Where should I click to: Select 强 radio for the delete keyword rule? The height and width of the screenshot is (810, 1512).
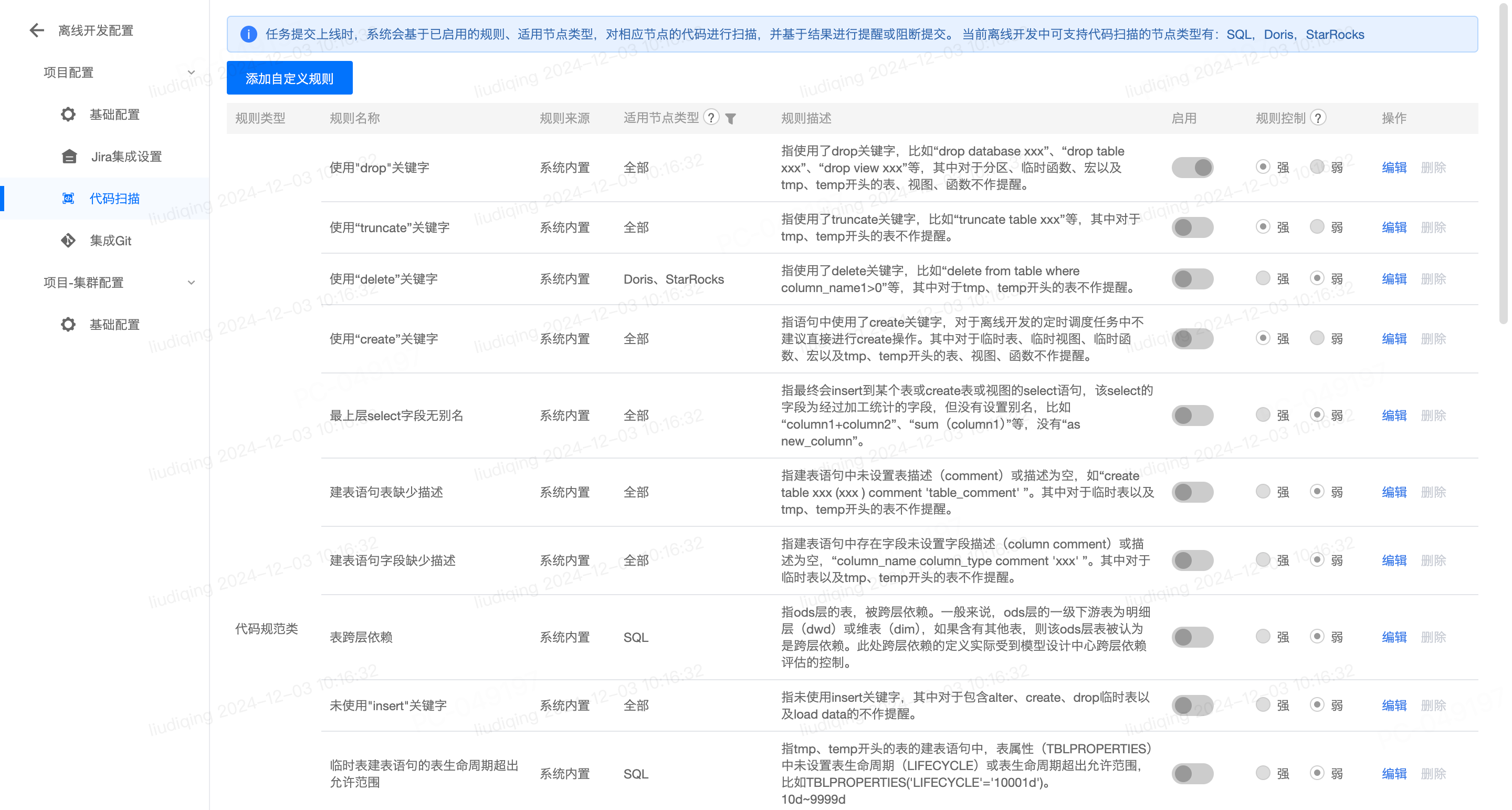1263,278
